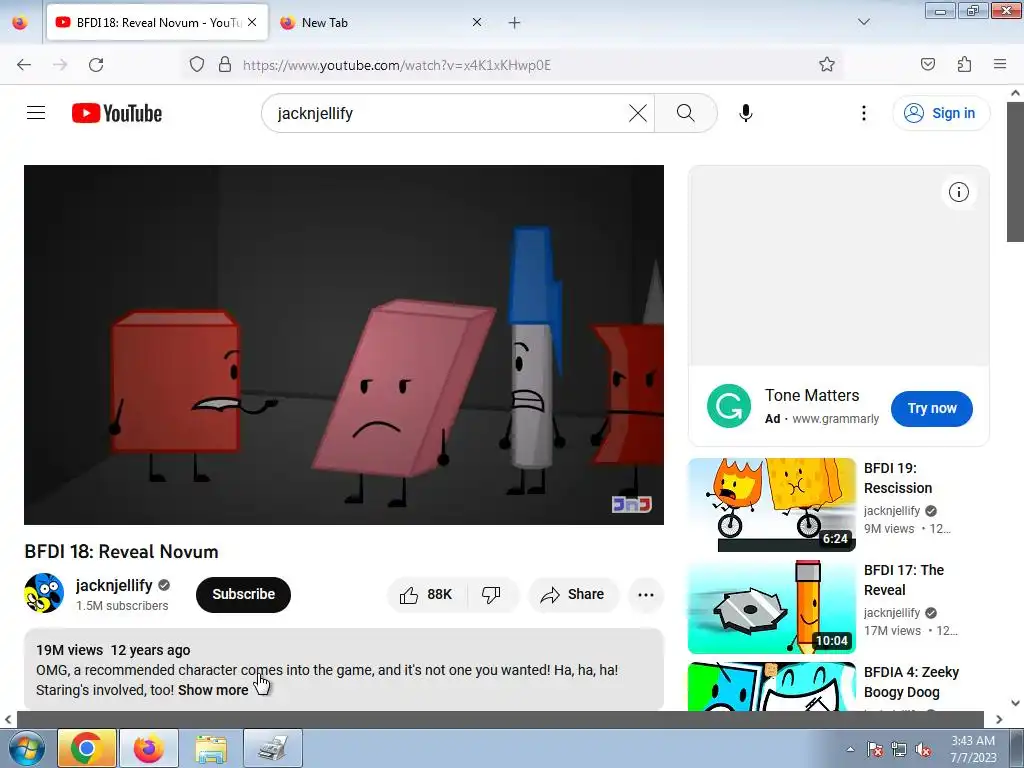1024x768 pixels.
Task: Go back with the browser back arrow
Action: [x=24, y=65]
